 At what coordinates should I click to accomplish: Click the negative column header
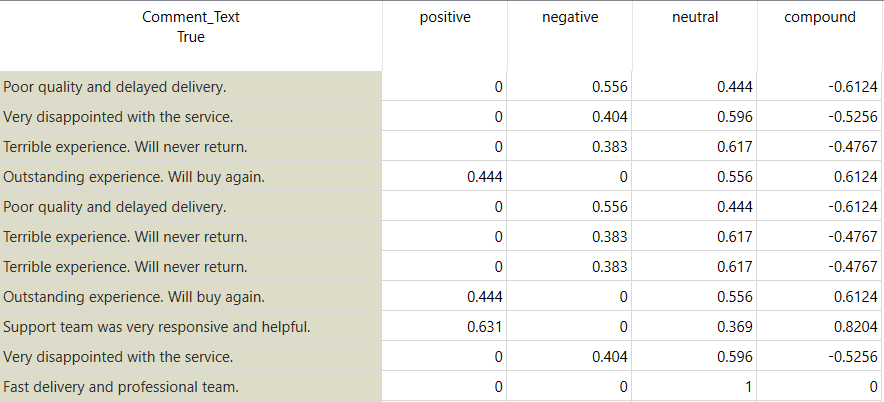tap(570, 17)
